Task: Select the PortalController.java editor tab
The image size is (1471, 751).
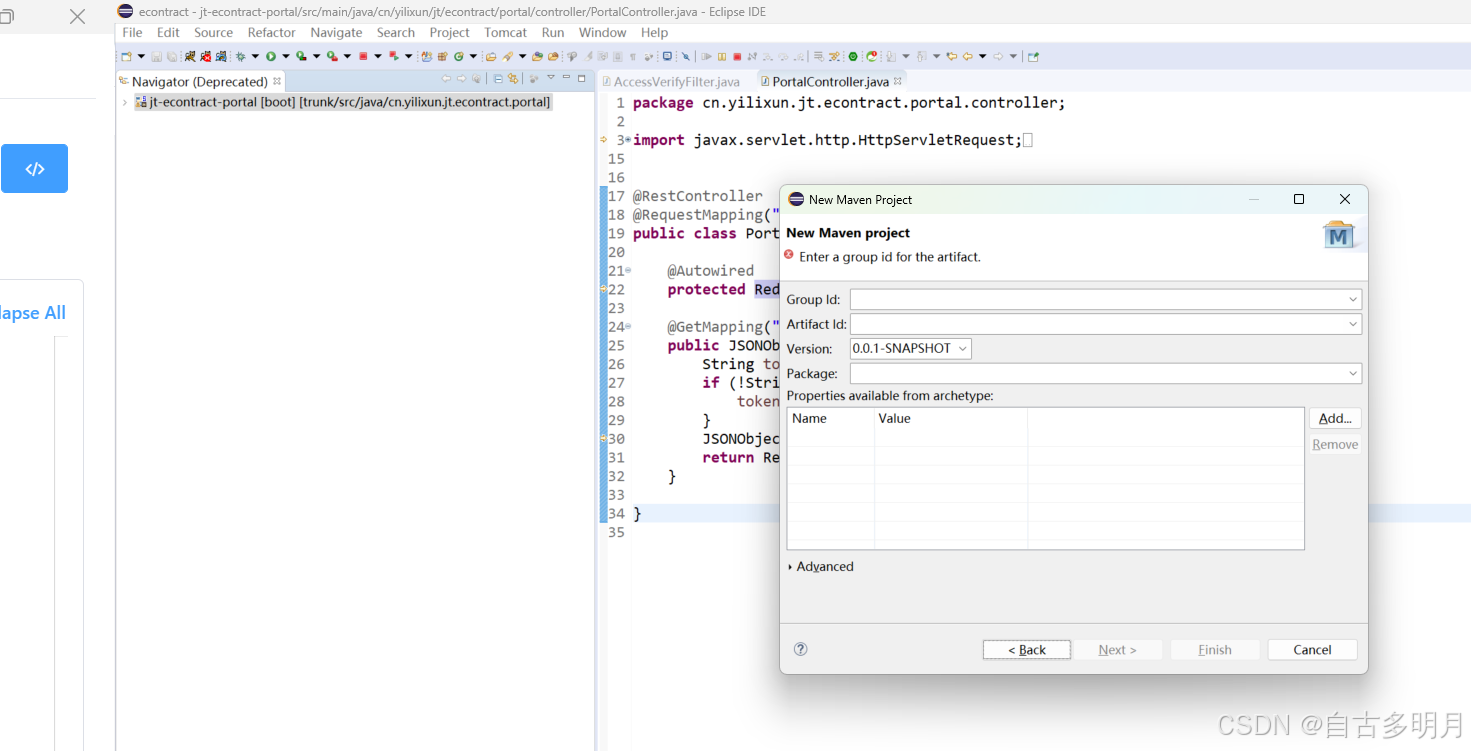Action: coord(829,82)
